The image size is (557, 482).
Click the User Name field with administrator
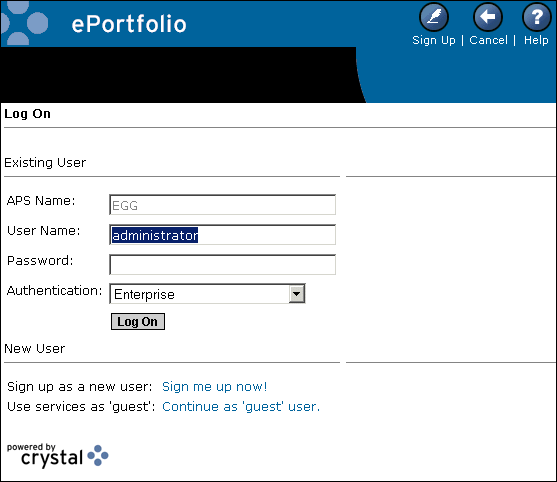pos(222,234)
